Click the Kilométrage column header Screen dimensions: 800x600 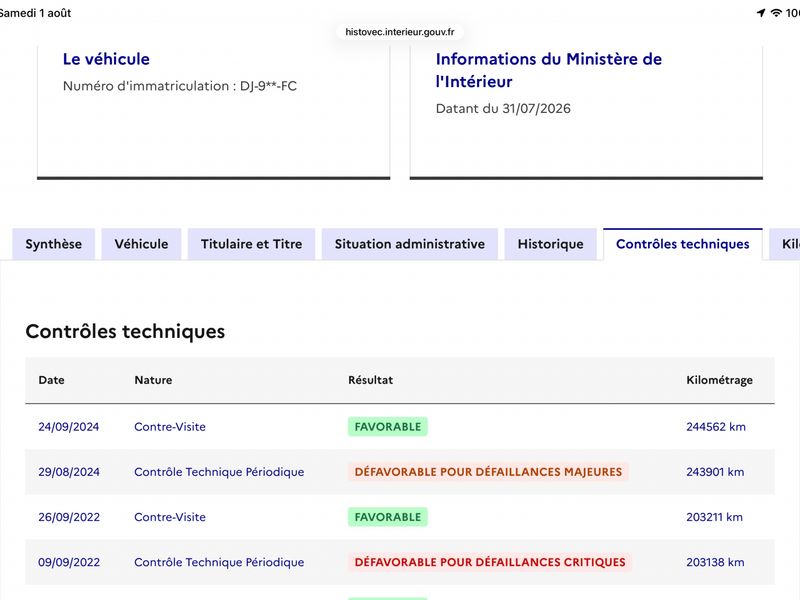pos(719,381)
